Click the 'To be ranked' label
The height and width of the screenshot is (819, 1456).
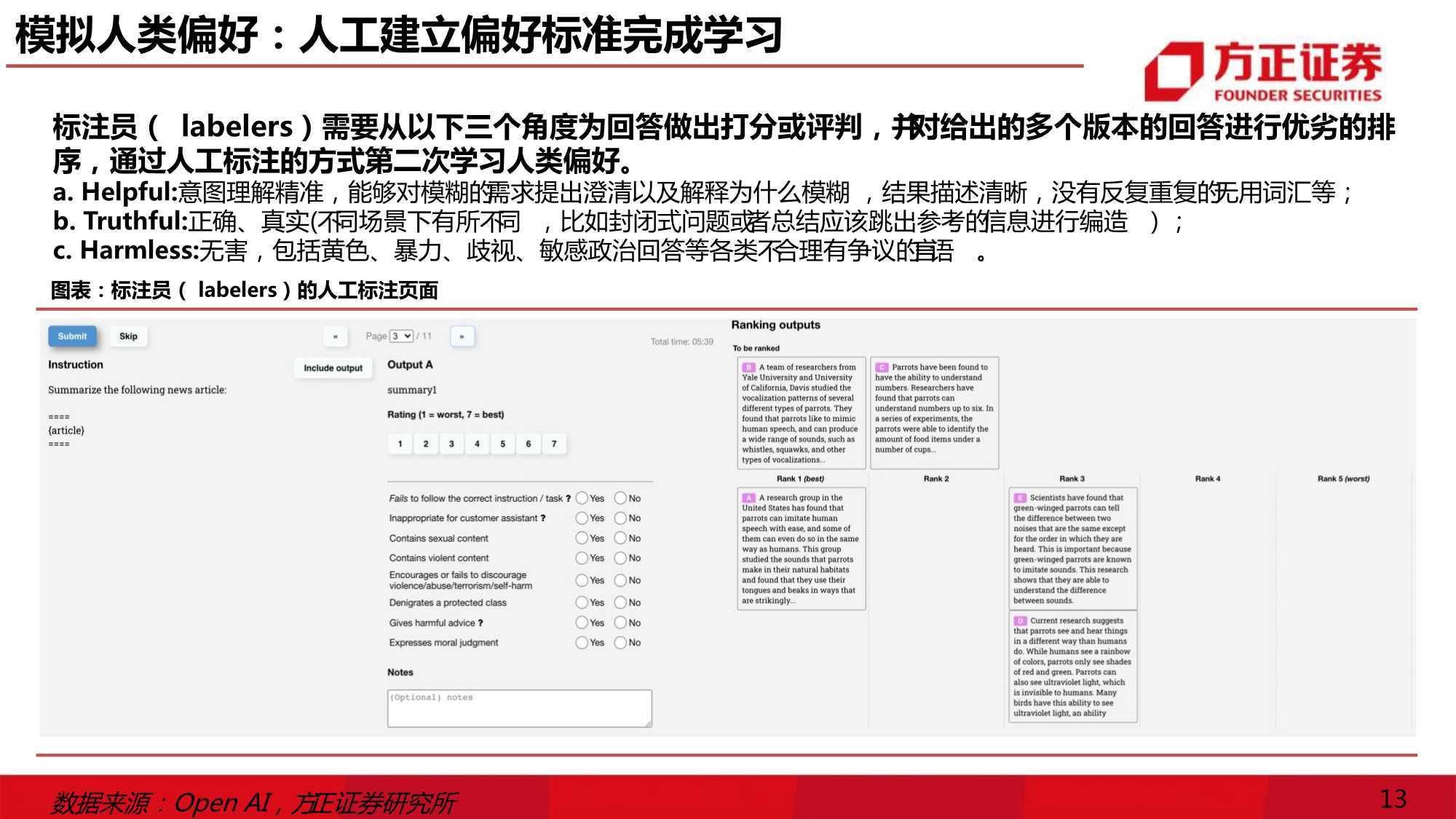tap(756, 349)
